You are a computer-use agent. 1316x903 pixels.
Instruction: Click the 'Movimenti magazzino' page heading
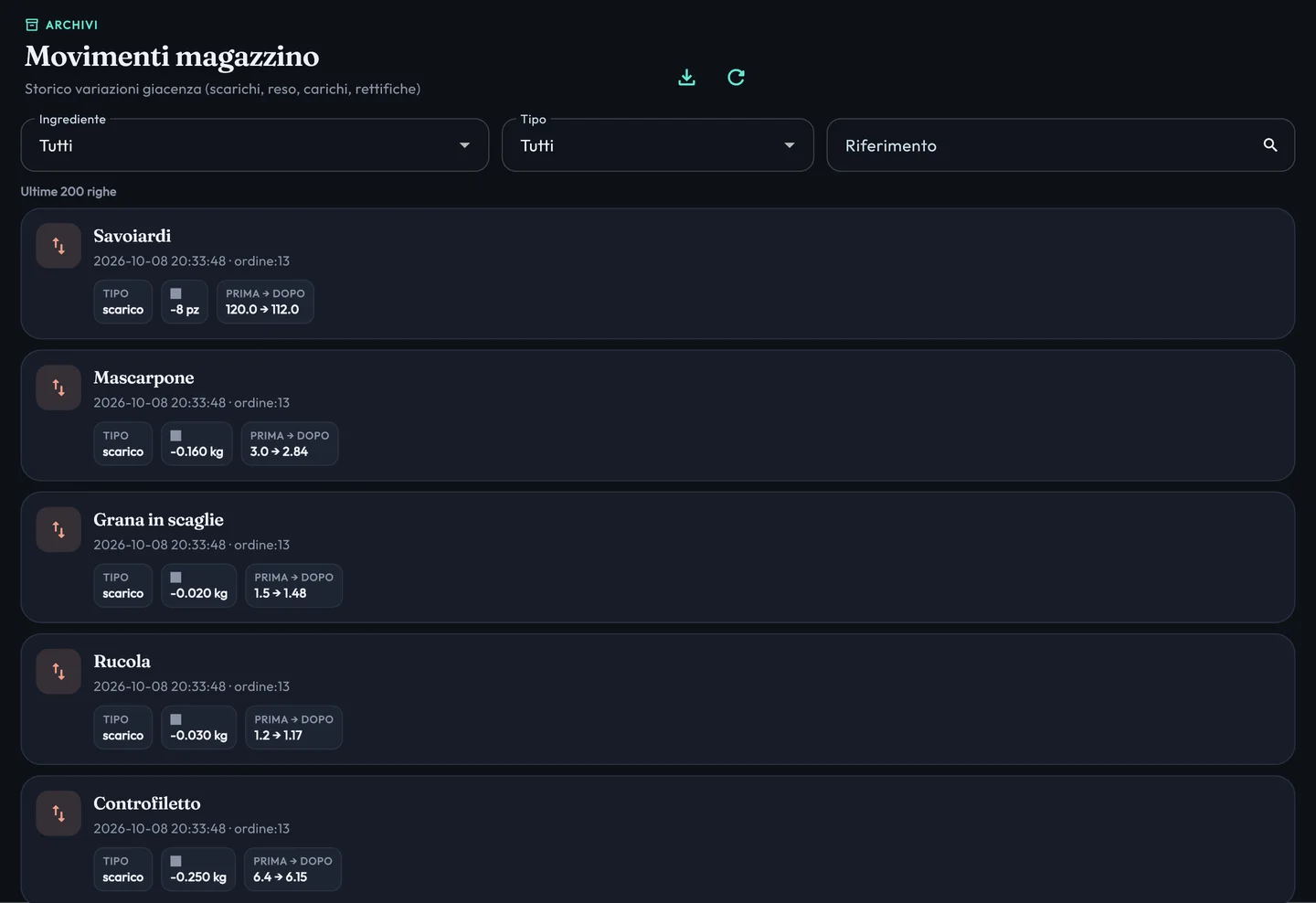coord(172,57)
